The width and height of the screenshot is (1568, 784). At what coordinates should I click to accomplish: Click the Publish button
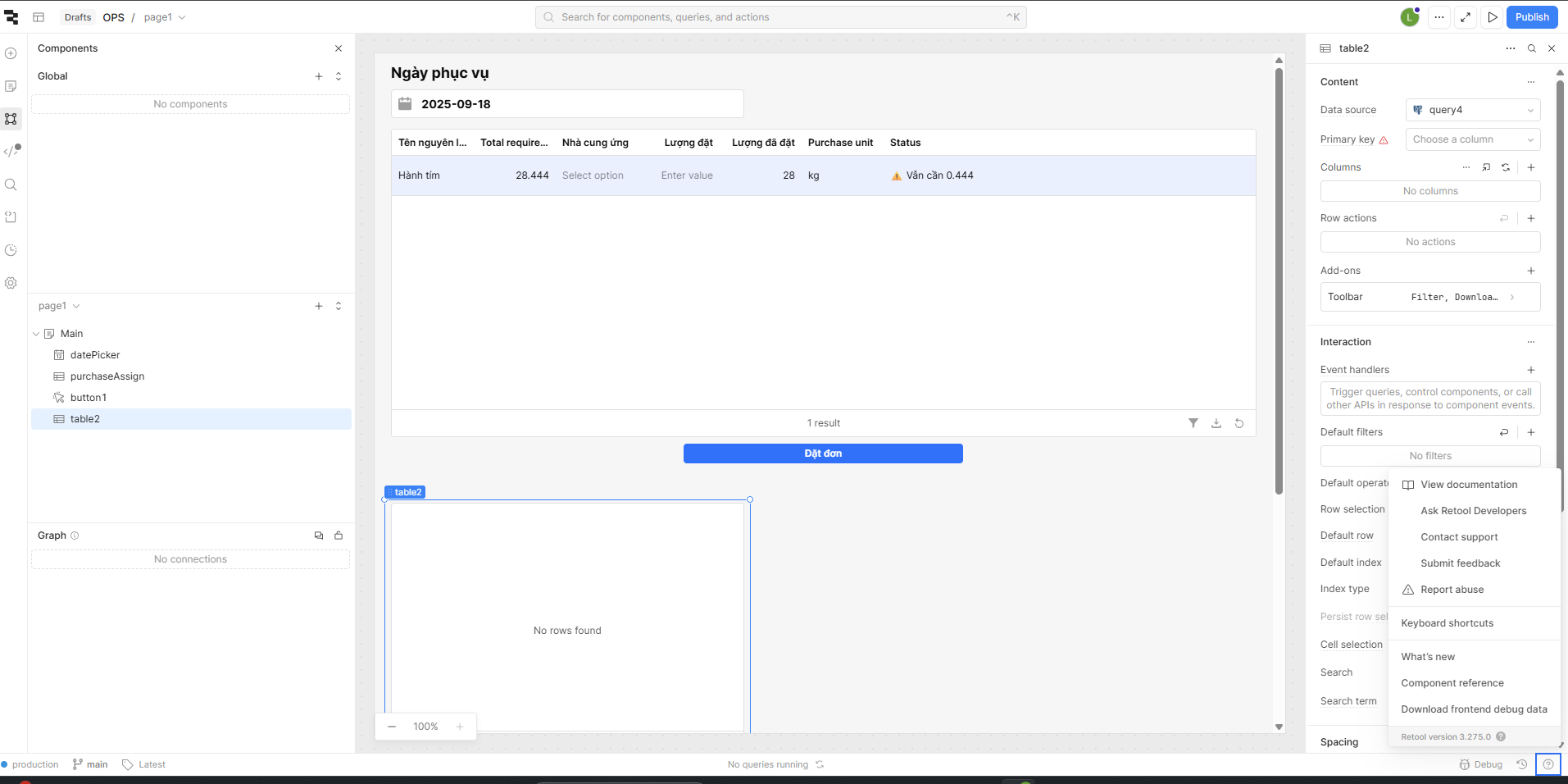click(x=1531, y=17)
